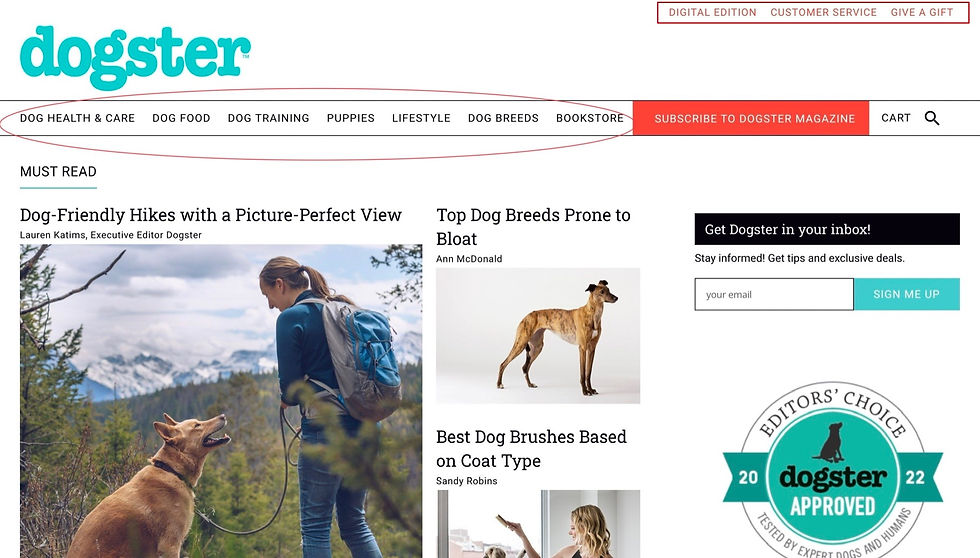
Task: Browse the Dog Breeds section
Action: pos(503,118)
